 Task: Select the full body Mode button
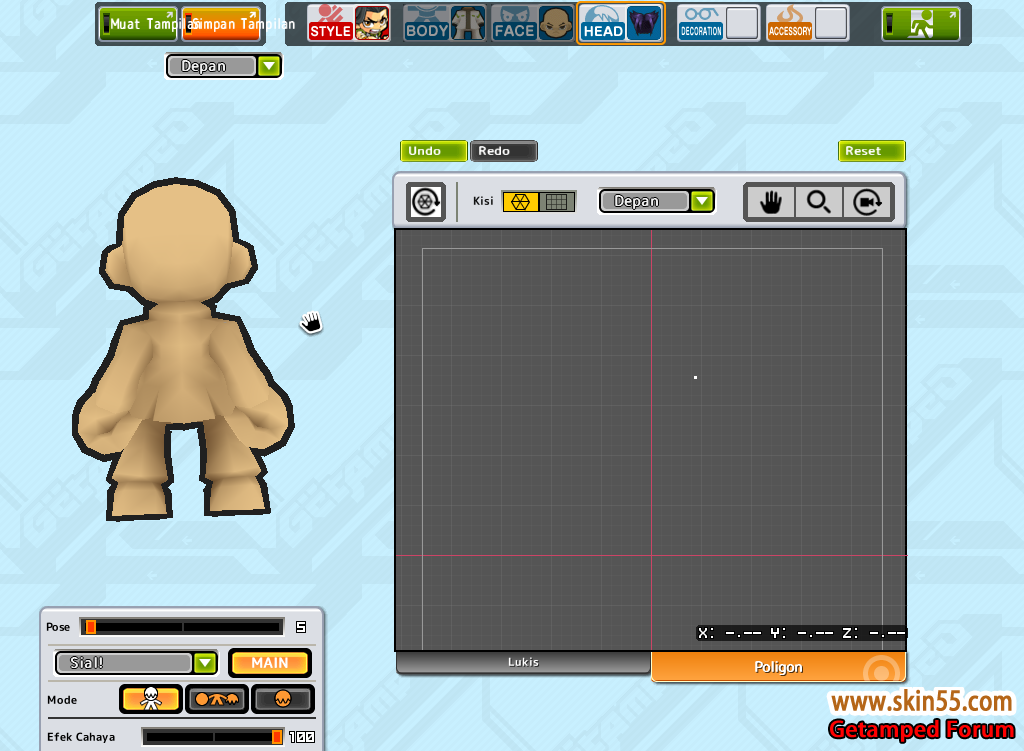pyautogui.click(x=151, y=699)
